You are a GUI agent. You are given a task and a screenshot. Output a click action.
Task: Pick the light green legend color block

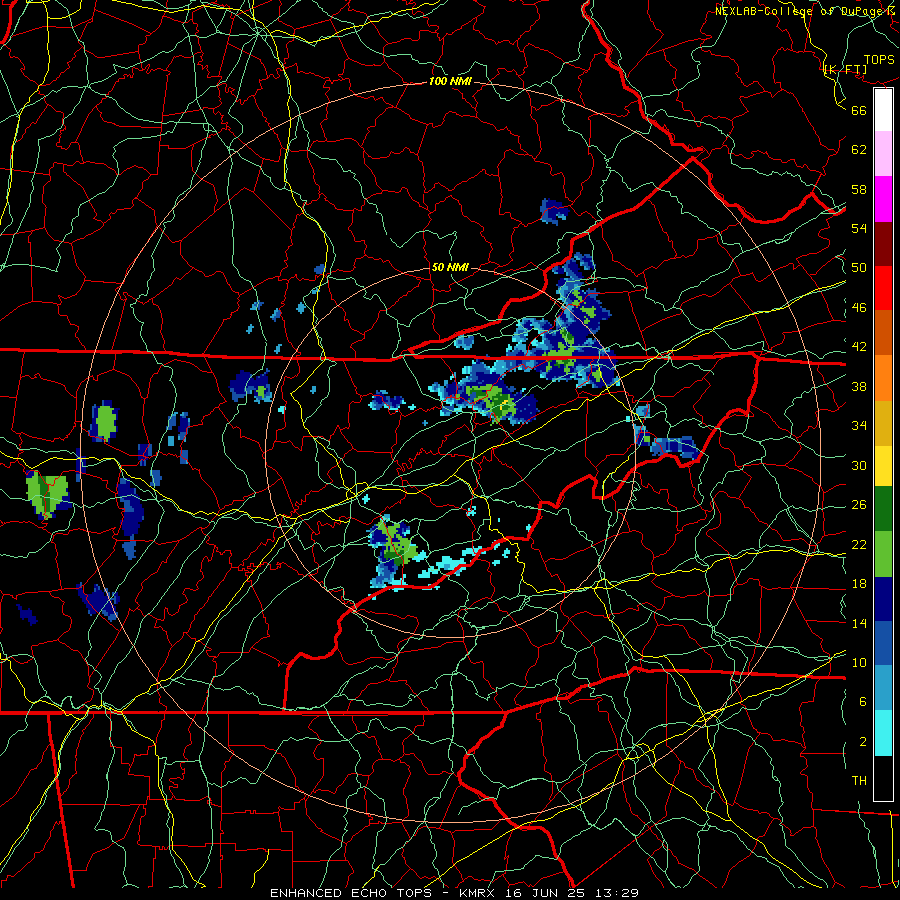point(883,554)
